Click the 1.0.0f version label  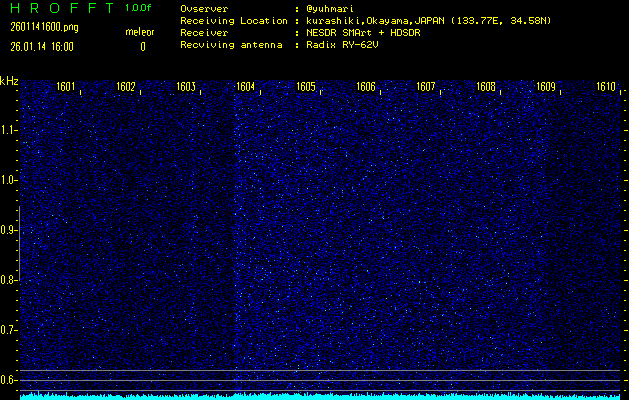(x=139, y=8)
